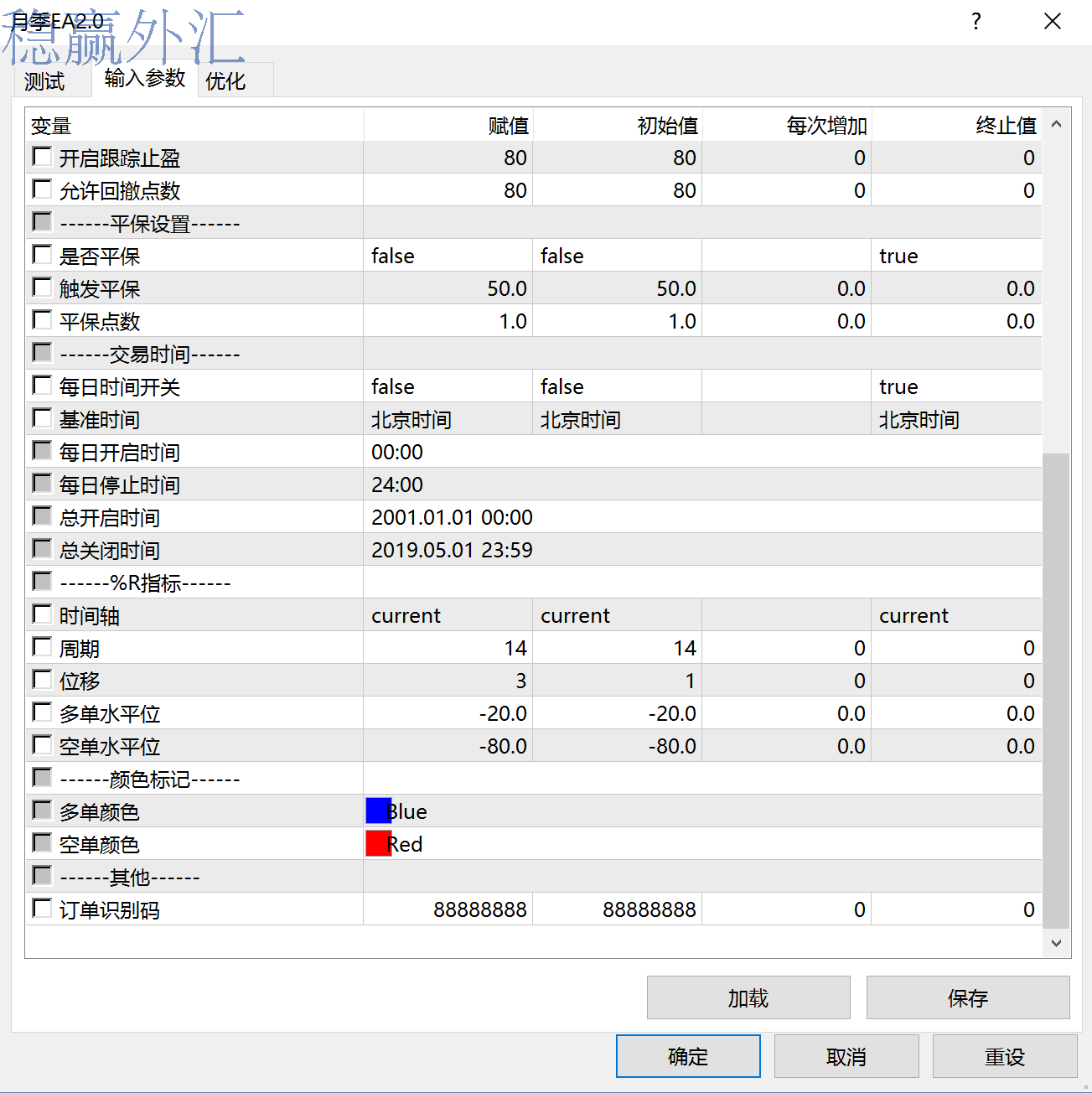The image size is (1092, 1093).
Task: Click the 重设 button
Action: coord(1005,1056)
